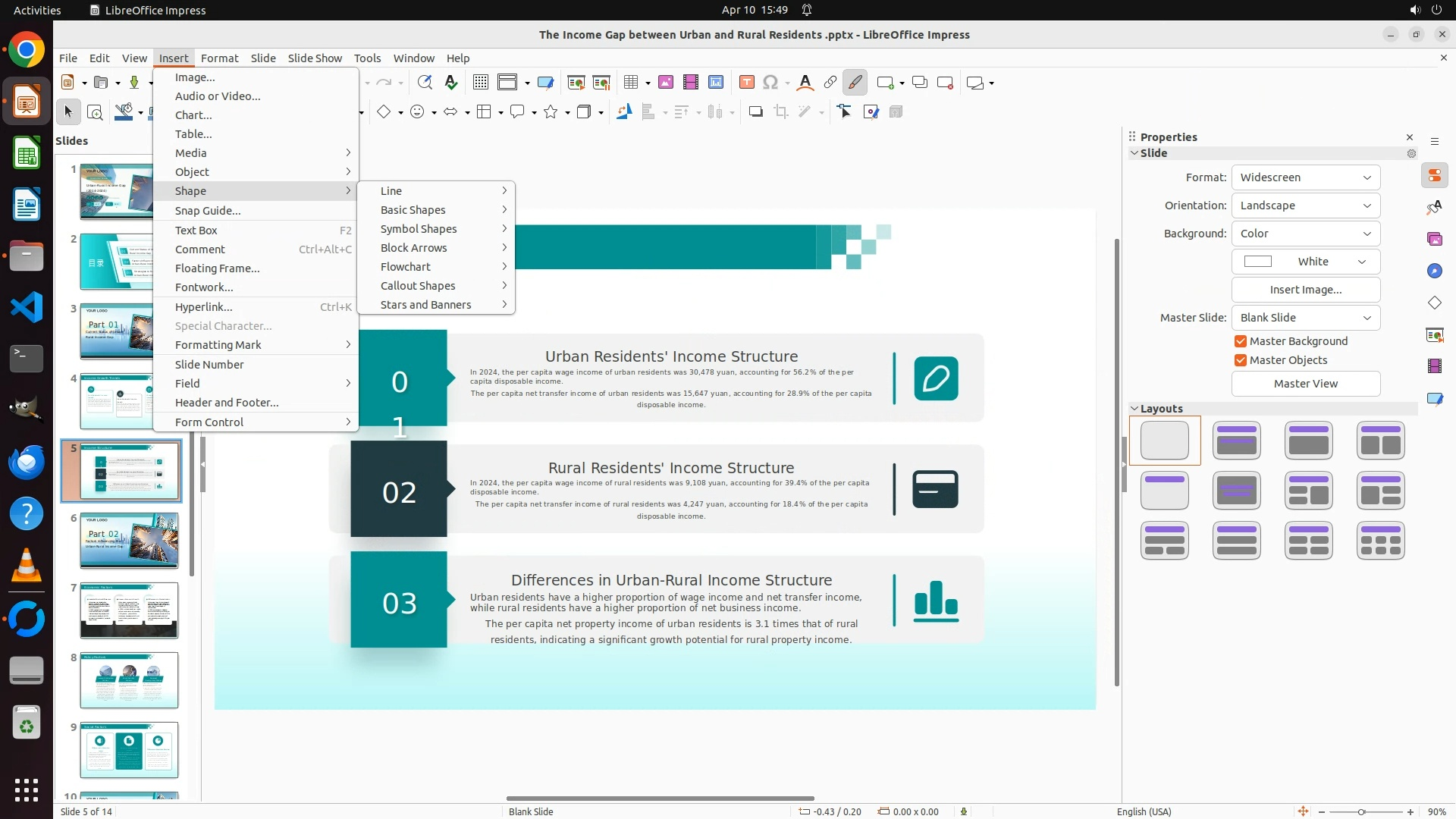Image resolution: width=1456 pixels, height=819 pixels.
Task: Choose Text Box from Insert menu
Action: (196, 231)
